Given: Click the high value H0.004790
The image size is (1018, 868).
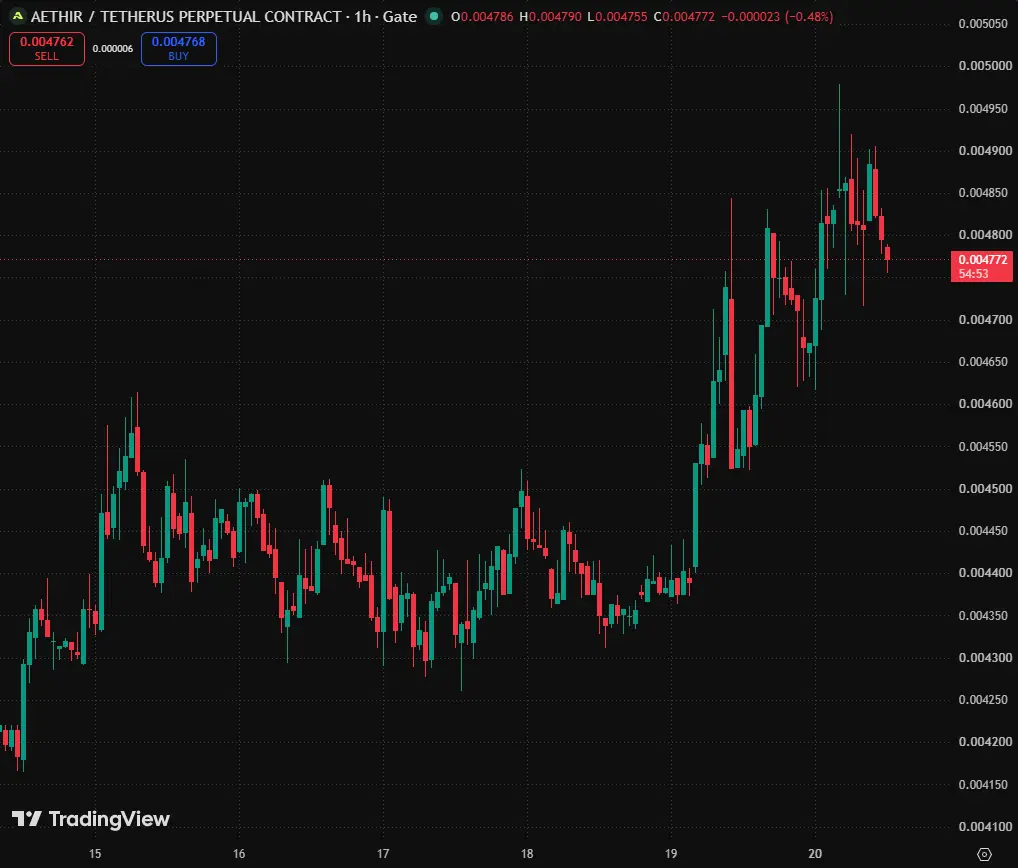Looking at the screenshot, I should [550, 17].
